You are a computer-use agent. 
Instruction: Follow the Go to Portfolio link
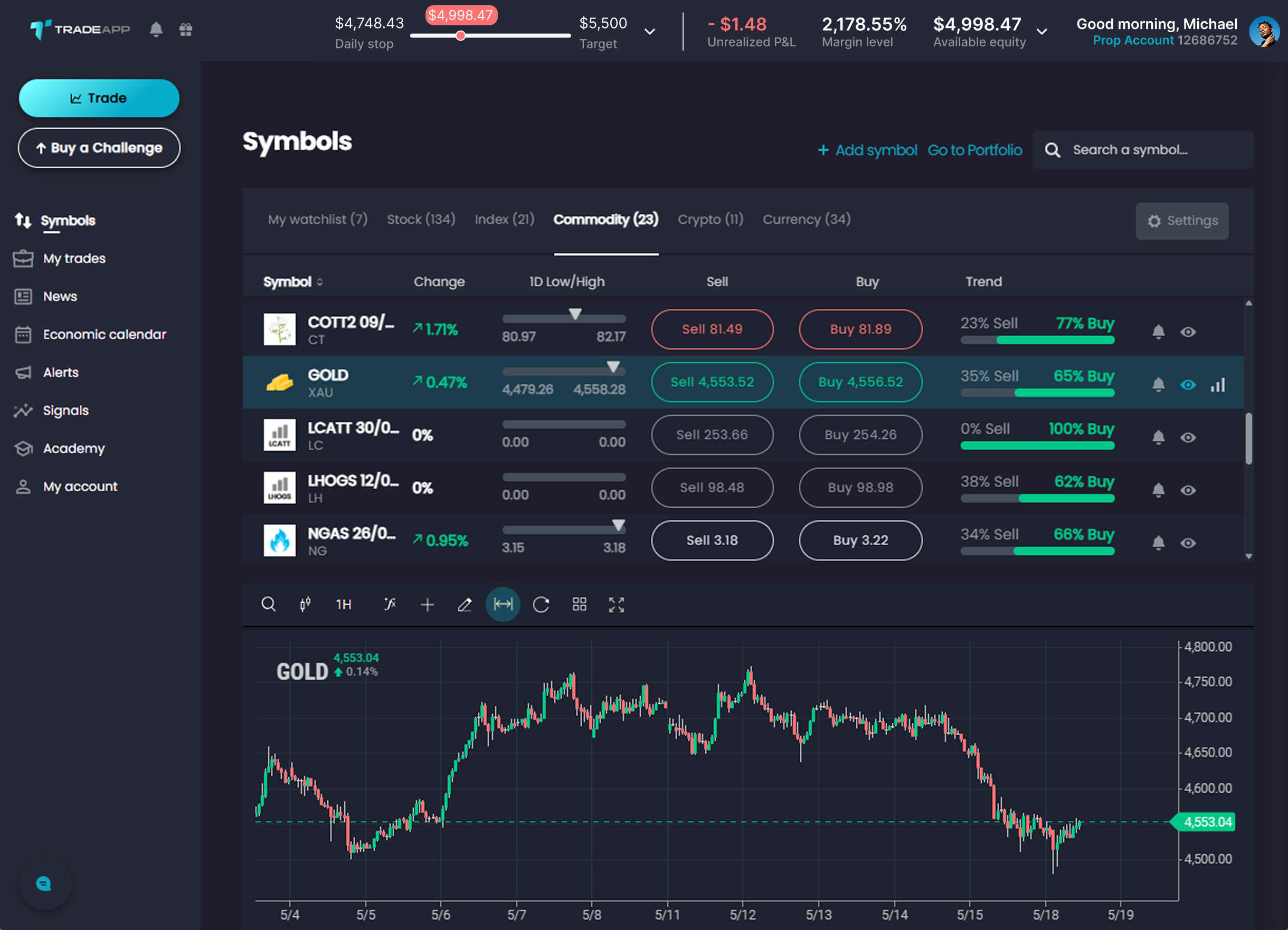point(974,150)
